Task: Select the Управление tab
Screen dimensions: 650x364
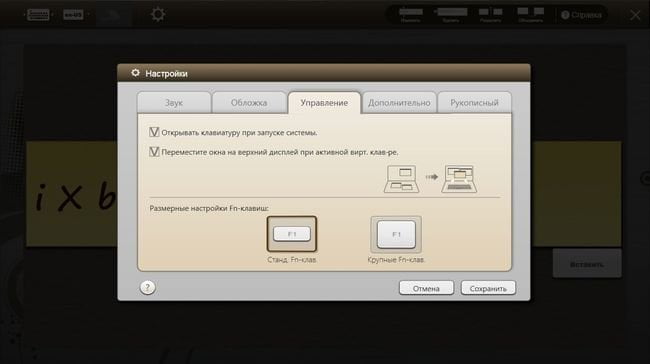Action: pyautogui.click(x=324, y=102)
